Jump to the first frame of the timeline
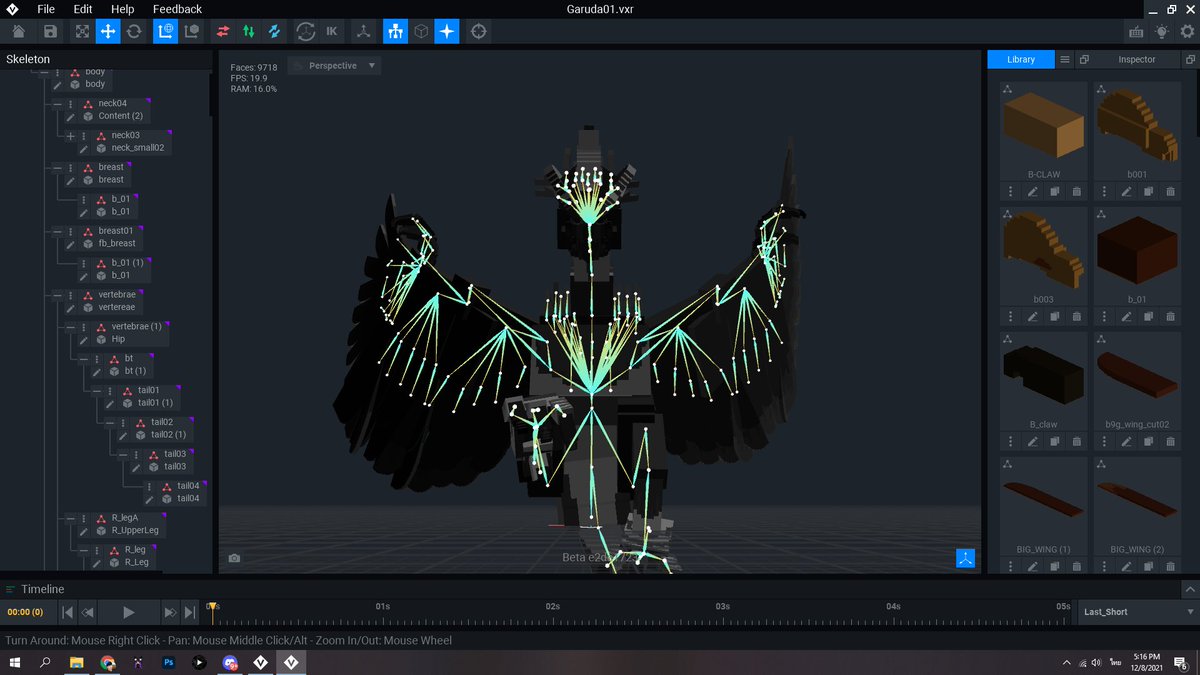The height and width of the screenshot is (675, 1200). 68,612
